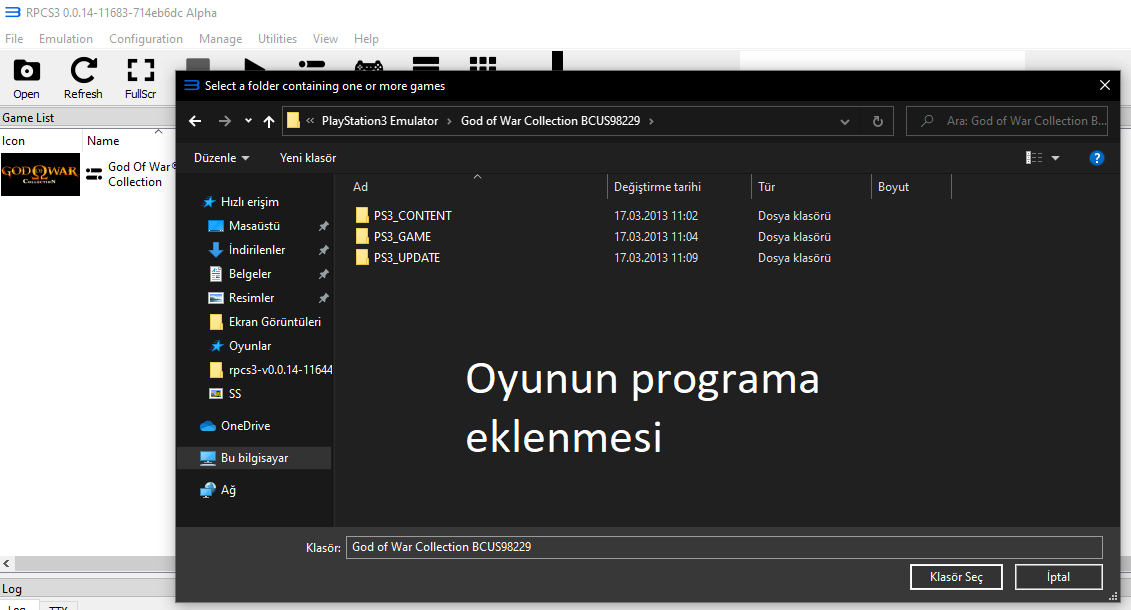Close the folder selection dialog
Image resolution: width=1131 pixels, height=610 pixels.
[x=1104, y=85]
